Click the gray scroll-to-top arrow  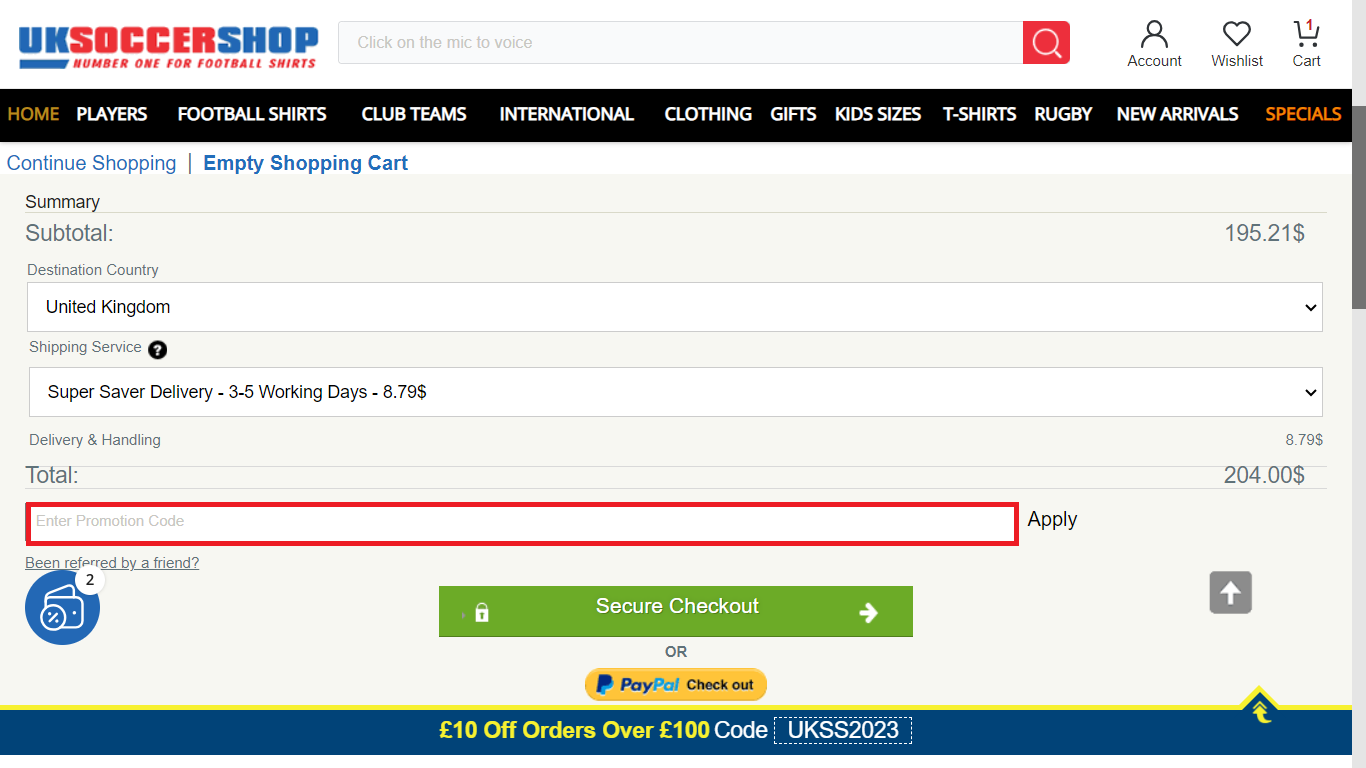click(1230, 592)
